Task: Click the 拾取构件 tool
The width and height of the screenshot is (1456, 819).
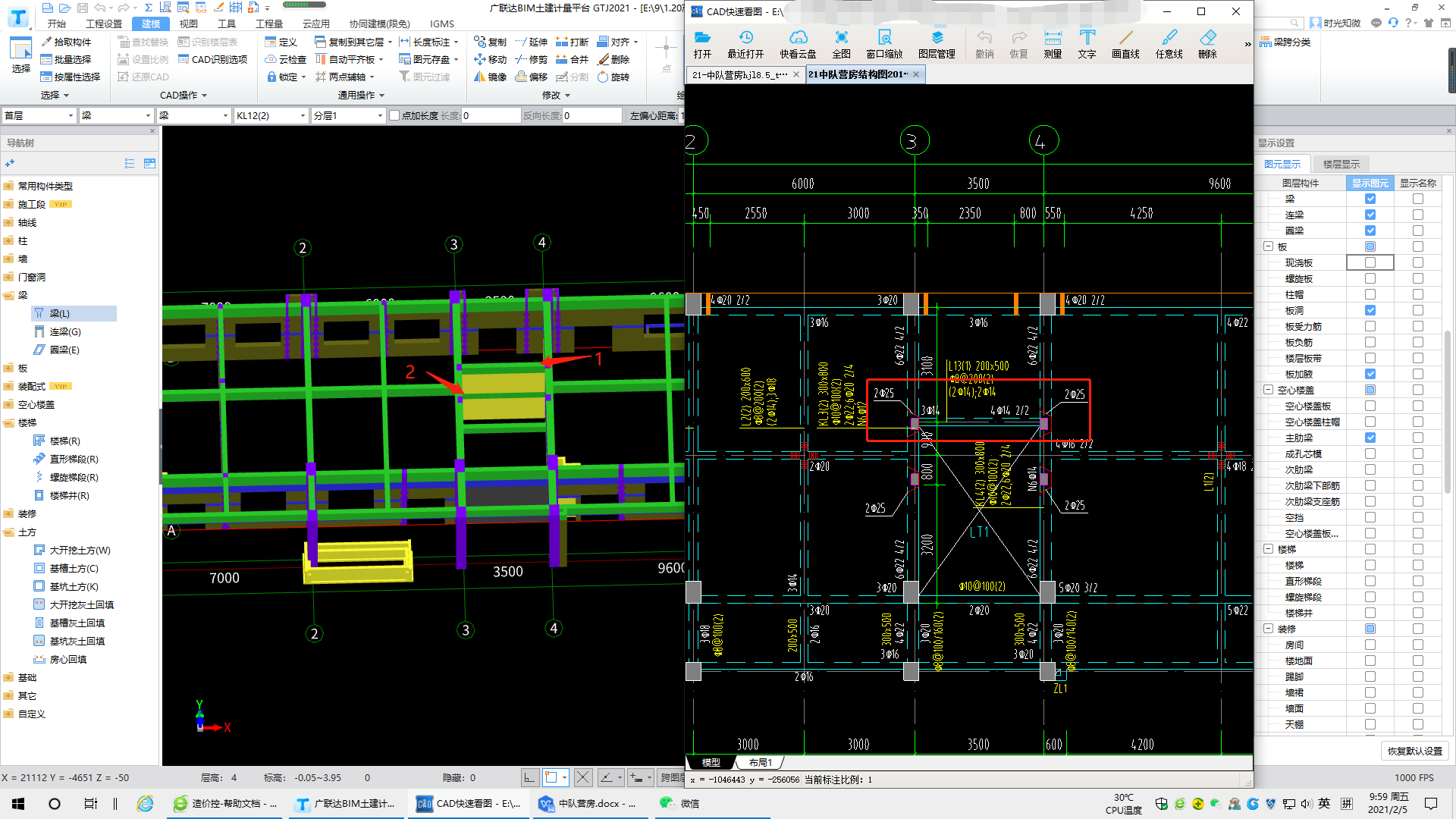Action: coord(66,42)
